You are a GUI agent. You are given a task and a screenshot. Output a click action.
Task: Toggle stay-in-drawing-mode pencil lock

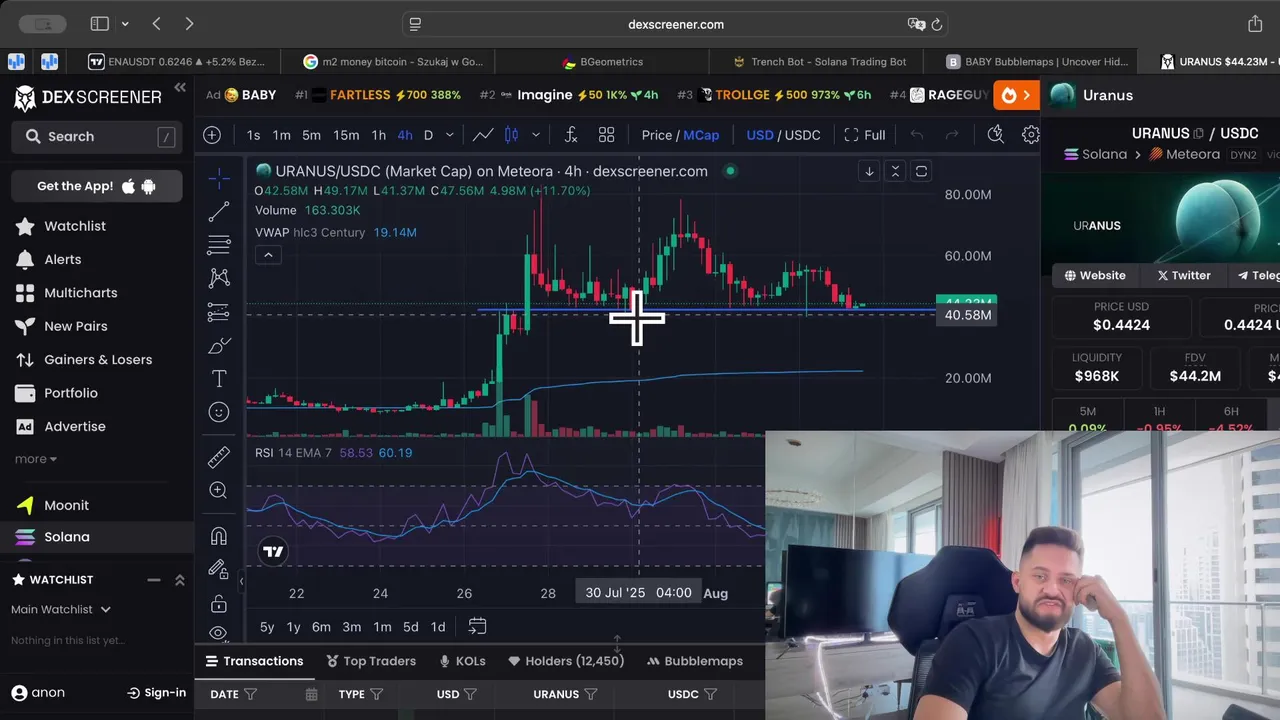pyautogui.click(x=218, y=569)
